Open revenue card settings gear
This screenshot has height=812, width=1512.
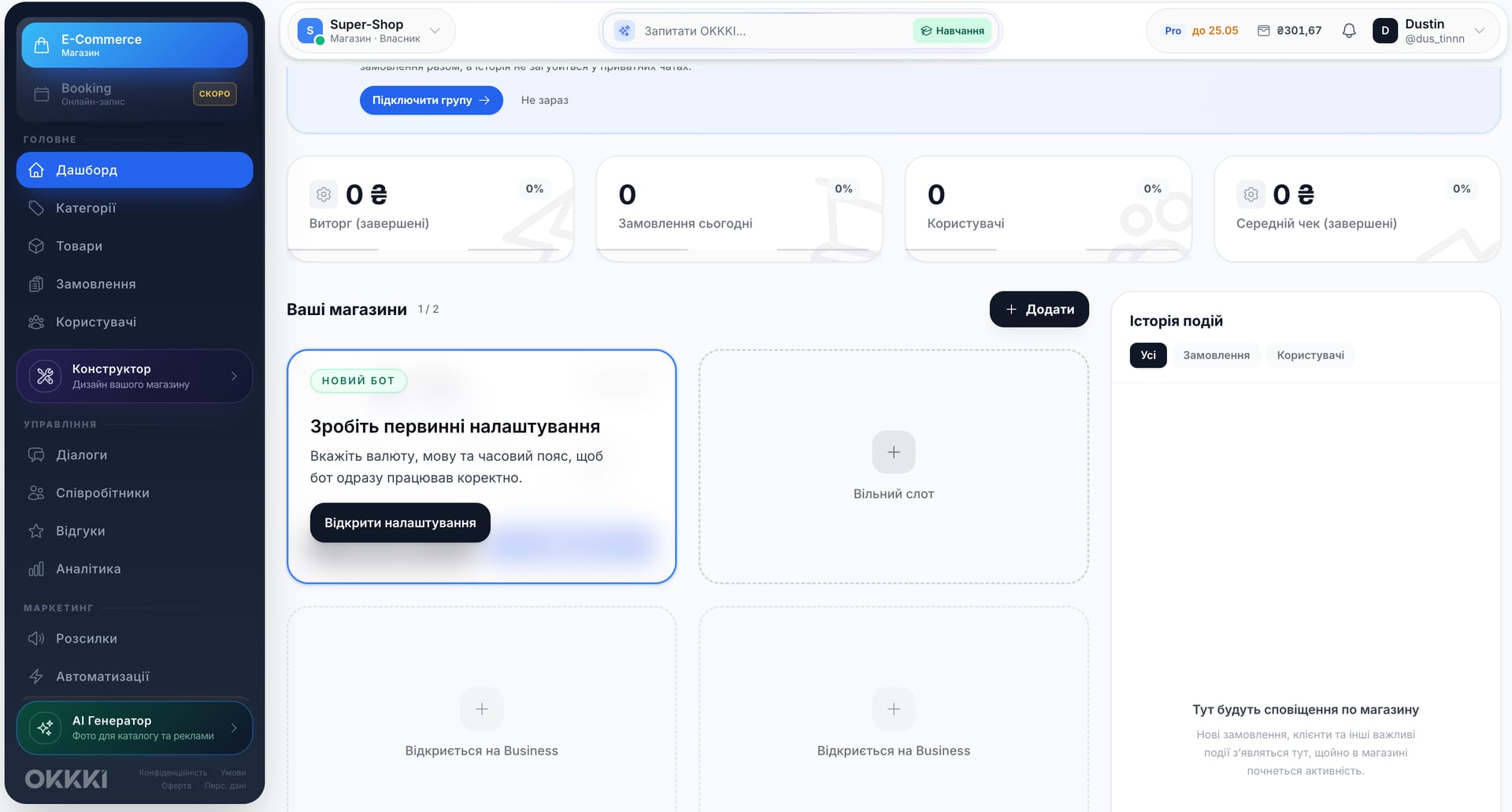pos(323,194)
